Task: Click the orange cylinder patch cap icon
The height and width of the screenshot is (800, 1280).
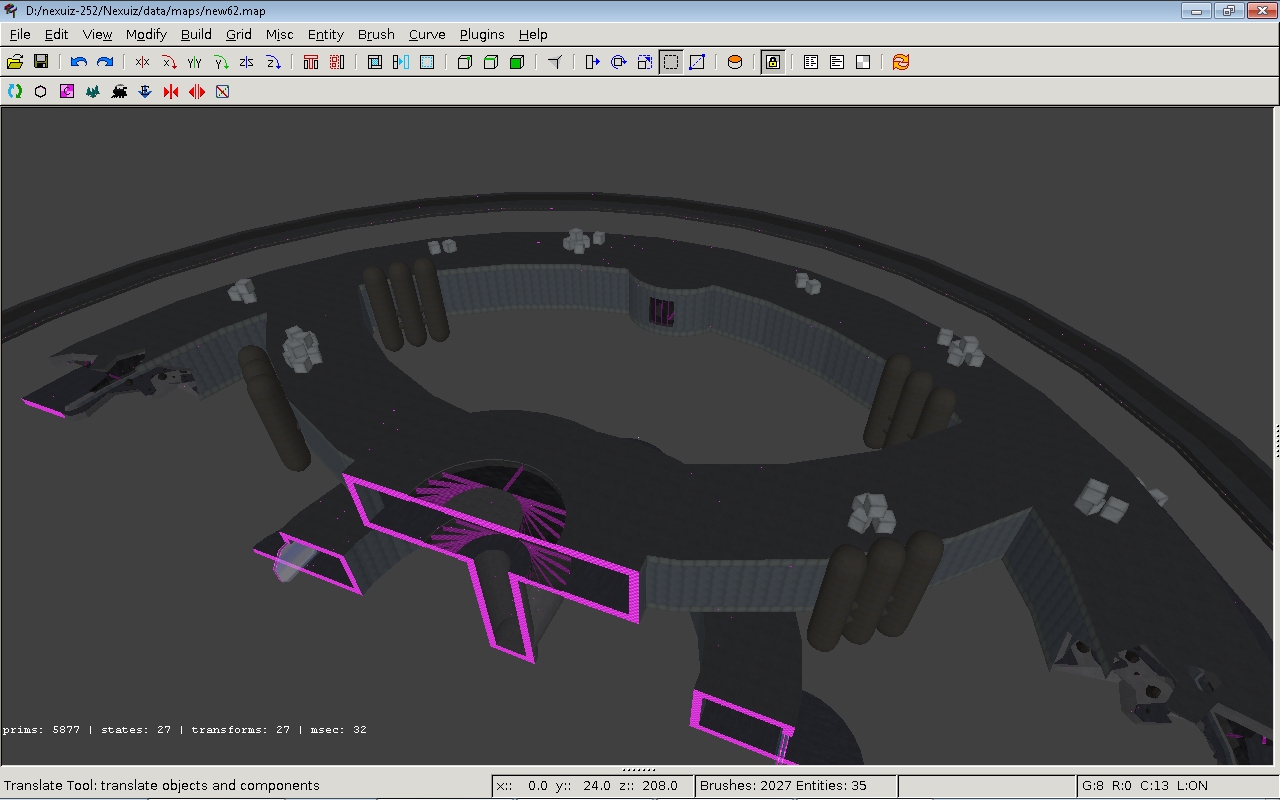Action: pyautogui.click(x=735, y=62)
